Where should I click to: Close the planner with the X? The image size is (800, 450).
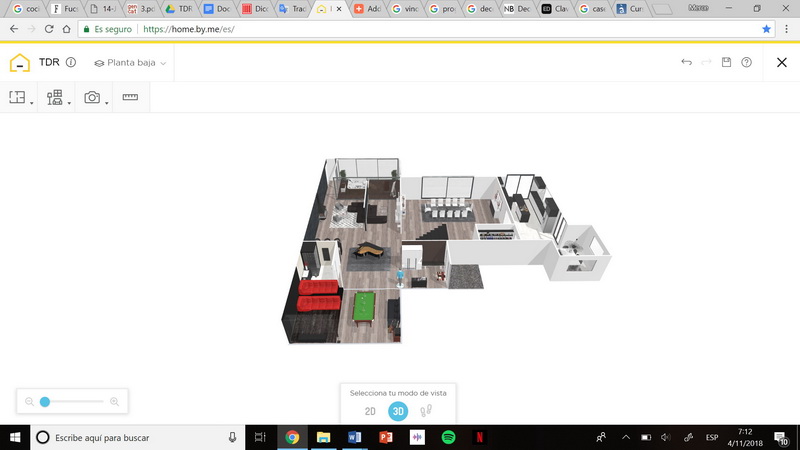pyautogui.click(x=782, y=63)
